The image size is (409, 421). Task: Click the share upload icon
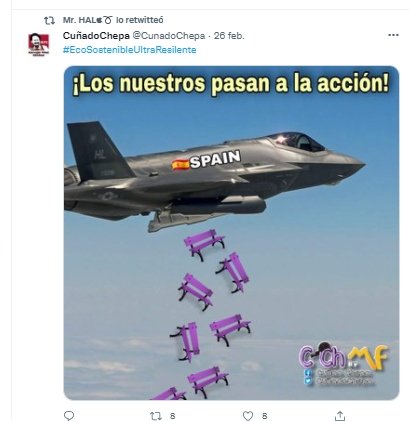tap(340, 416)
